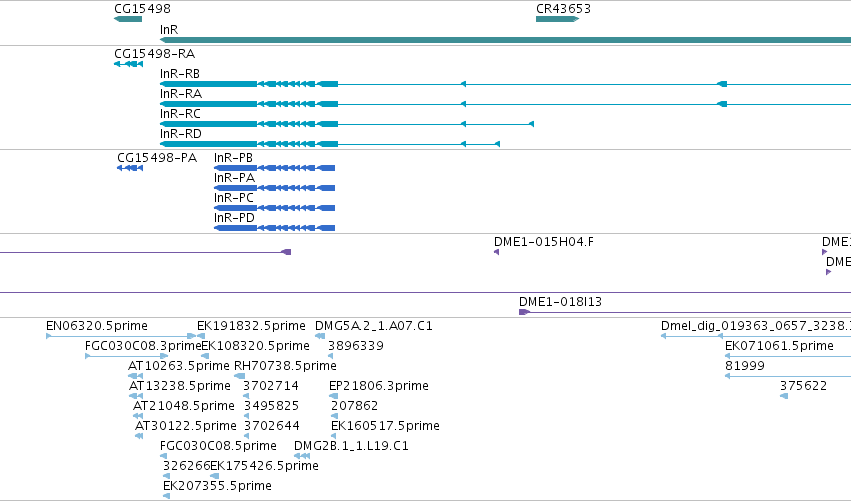Viewport: 851px width, 501px height.
Task: Click the EP21806.3prime EST label
Action: pos(379,386)
